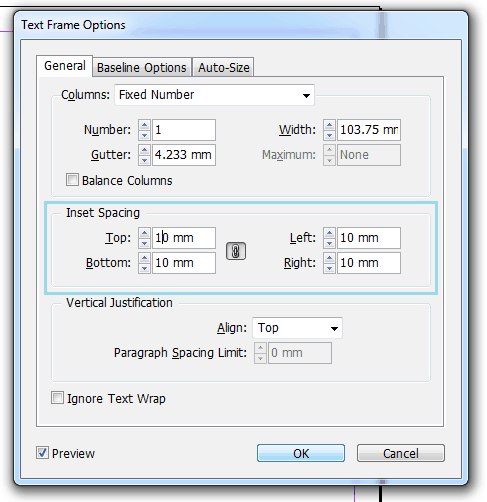
Task: Dismiss dialog using Cancel button
Action: click(x=401, y=453)
